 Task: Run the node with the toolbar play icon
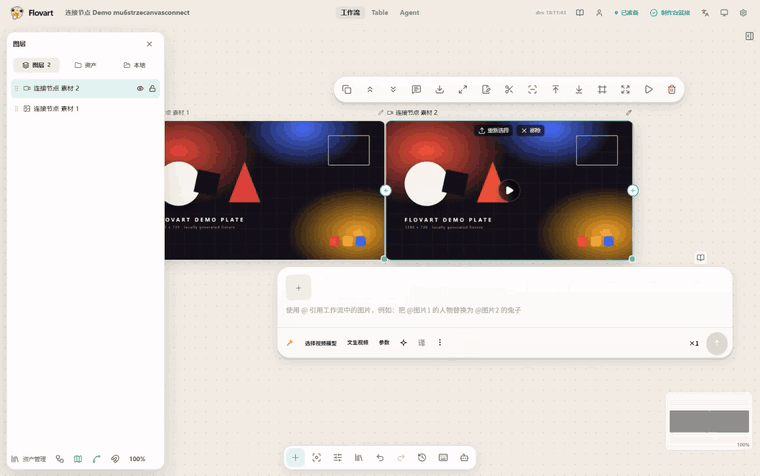pyautogui.click(x=649, y=89)
